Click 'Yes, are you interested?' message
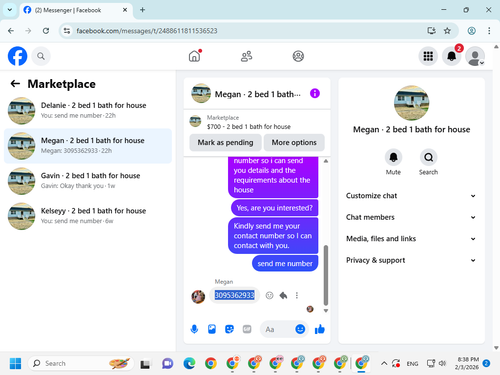500x375 pixels. click(275, 208)
